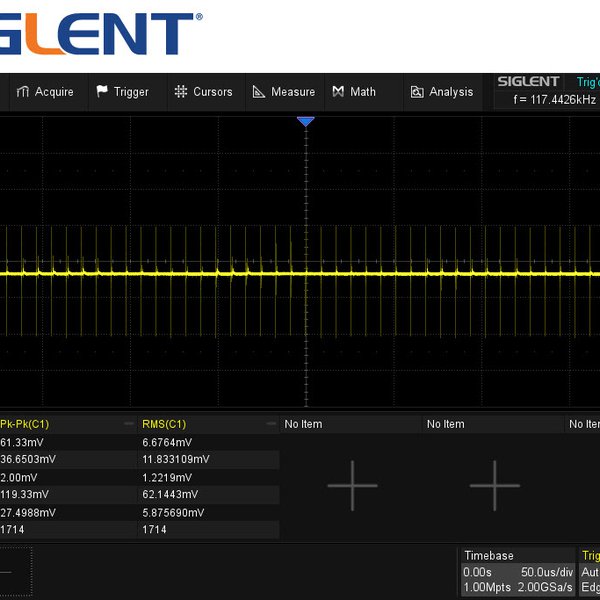Collapse the Pk-Pk(C1) measurement column

point(128,424)
